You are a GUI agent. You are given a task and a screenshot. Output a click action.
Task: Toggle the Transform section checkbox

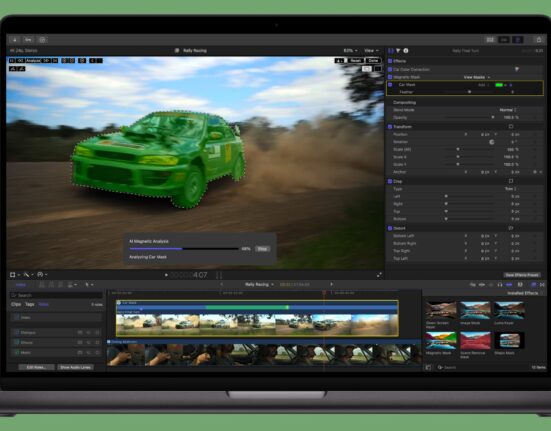coord(390,126)
